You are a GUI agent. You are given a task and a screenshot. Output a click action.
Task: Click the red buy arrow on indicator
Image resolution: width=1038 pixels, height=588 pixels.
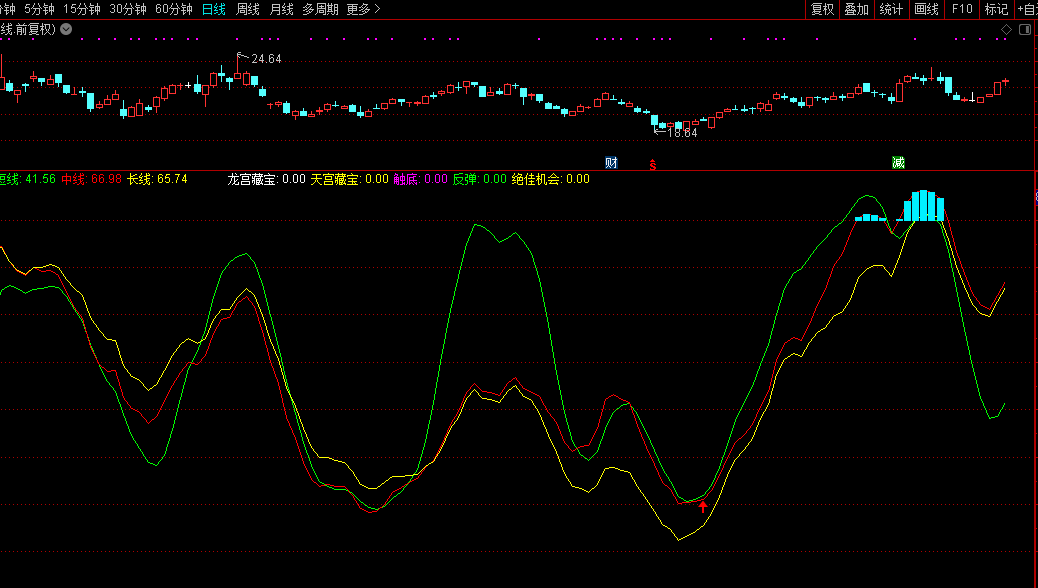click(x=703, y=507)
